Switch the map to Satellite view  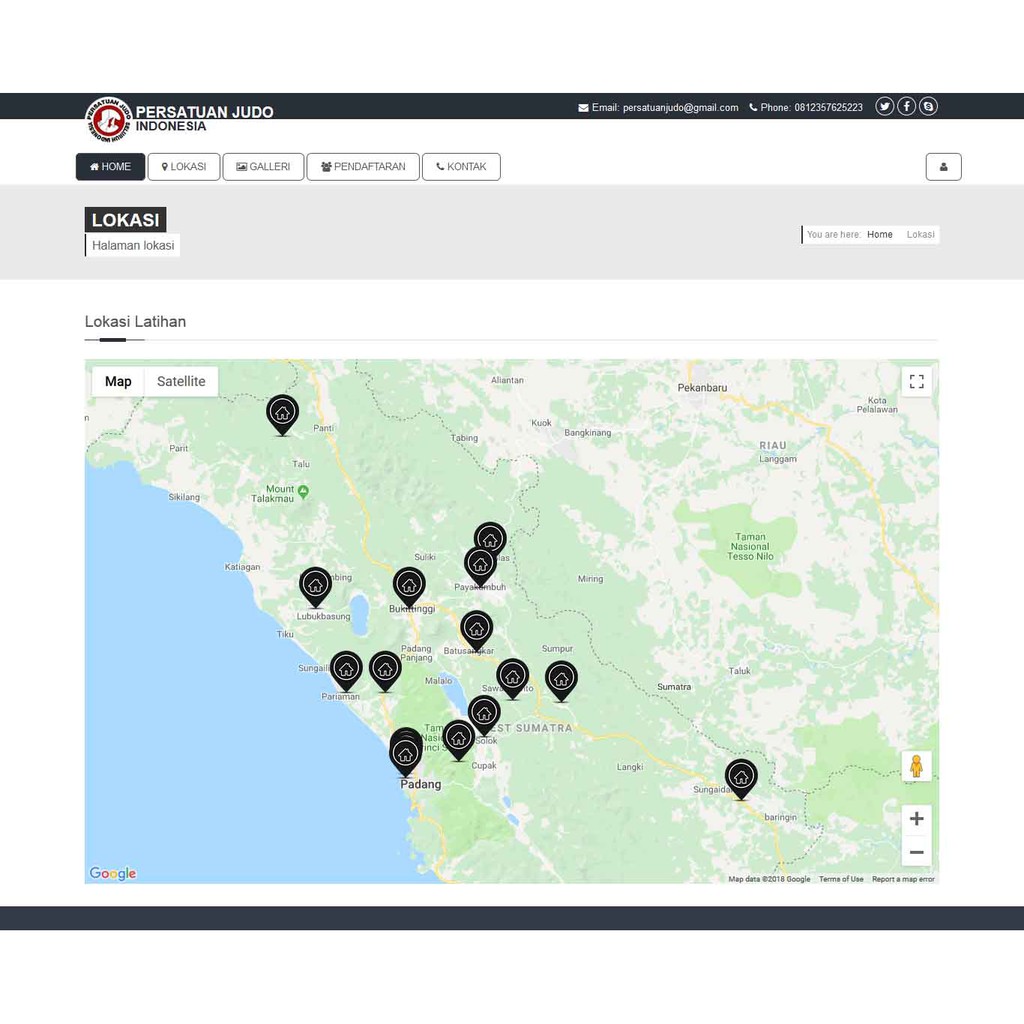coord(181,381)
